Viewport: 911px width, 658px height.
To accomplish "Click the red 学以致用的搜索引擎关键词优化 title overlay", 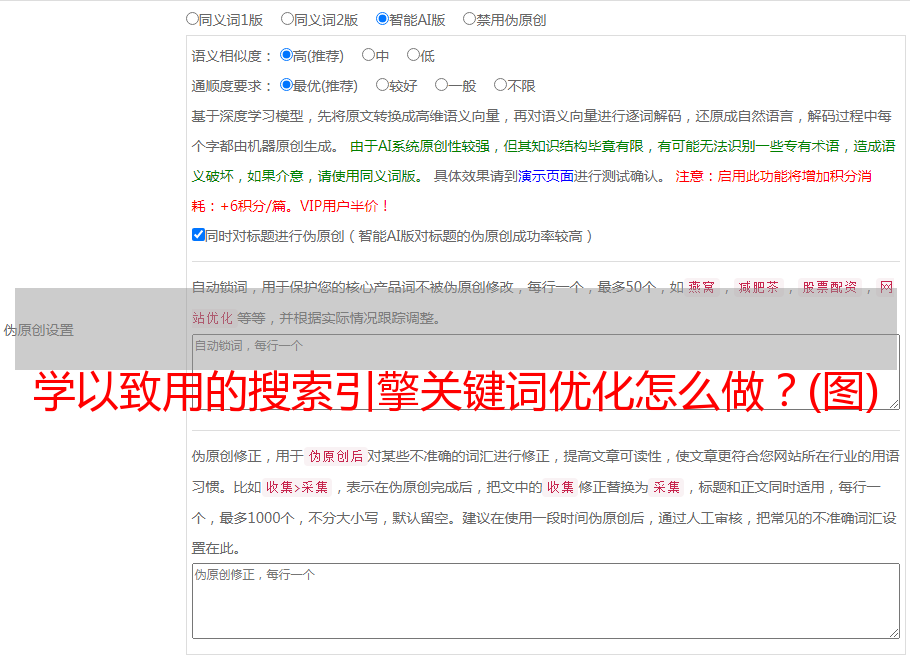I will point(455,392).
